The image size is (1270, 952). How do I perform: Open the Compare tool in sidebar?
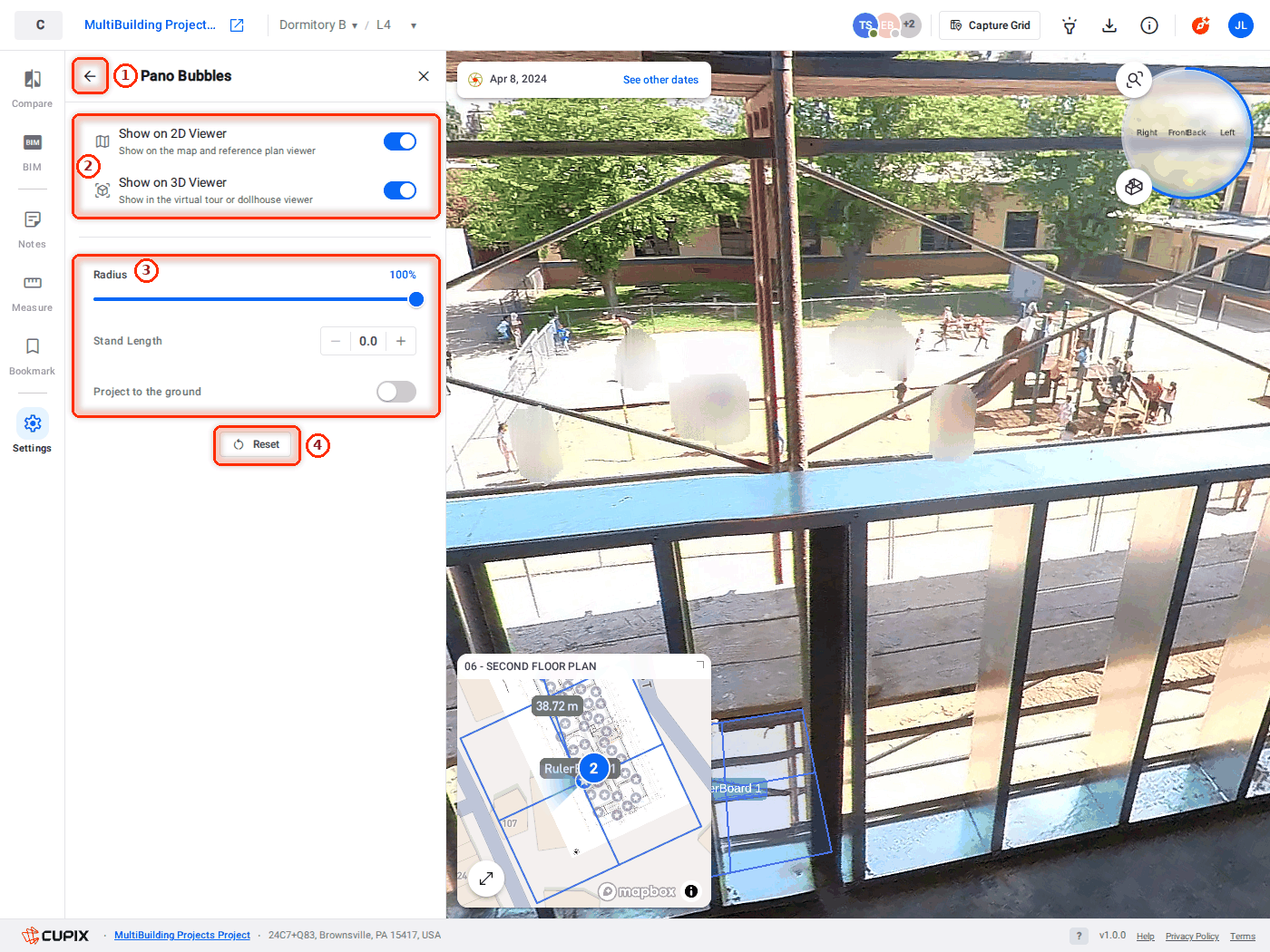coord(32,88)
